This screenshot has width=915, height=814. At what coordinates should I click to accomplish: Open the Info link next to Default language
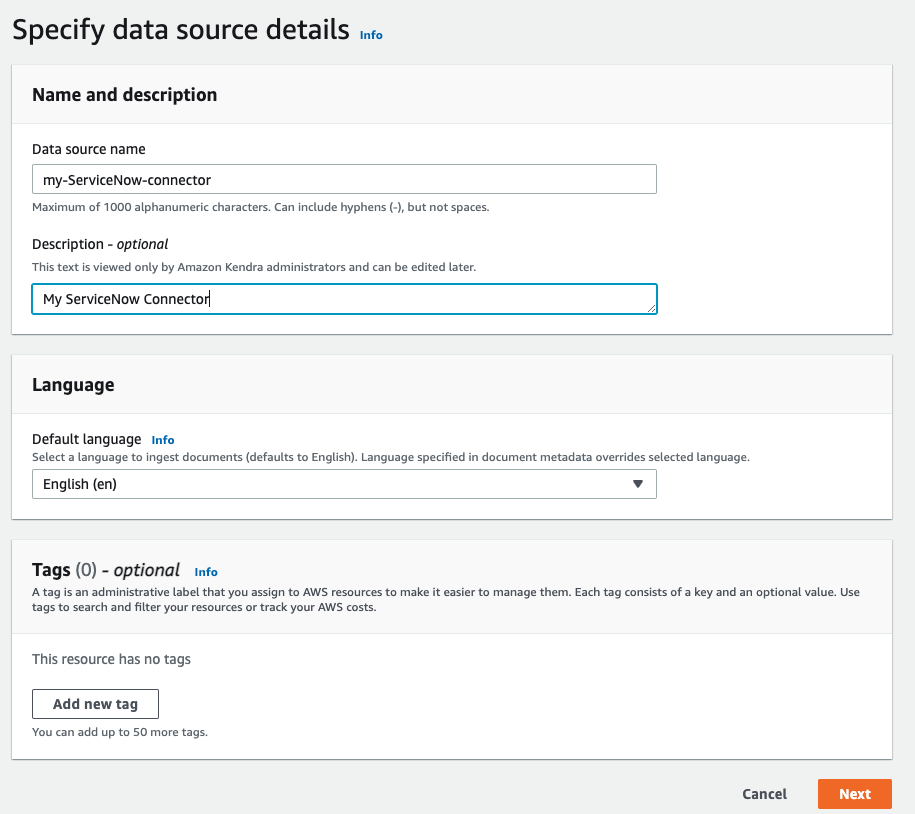point(163,440)
